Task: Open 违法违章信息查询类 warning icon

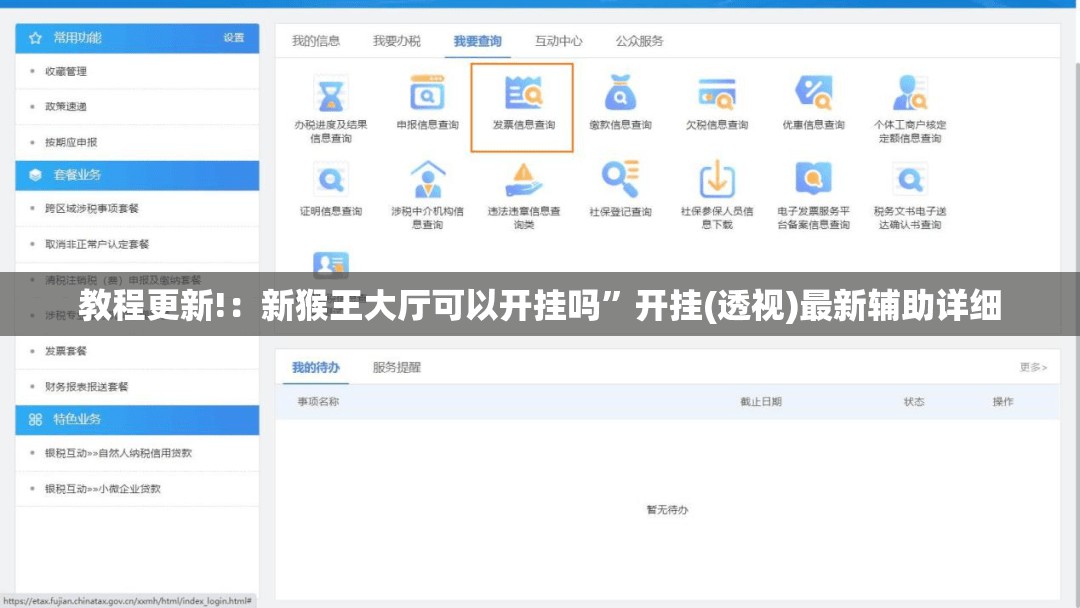Action: (x=523, y=179)
